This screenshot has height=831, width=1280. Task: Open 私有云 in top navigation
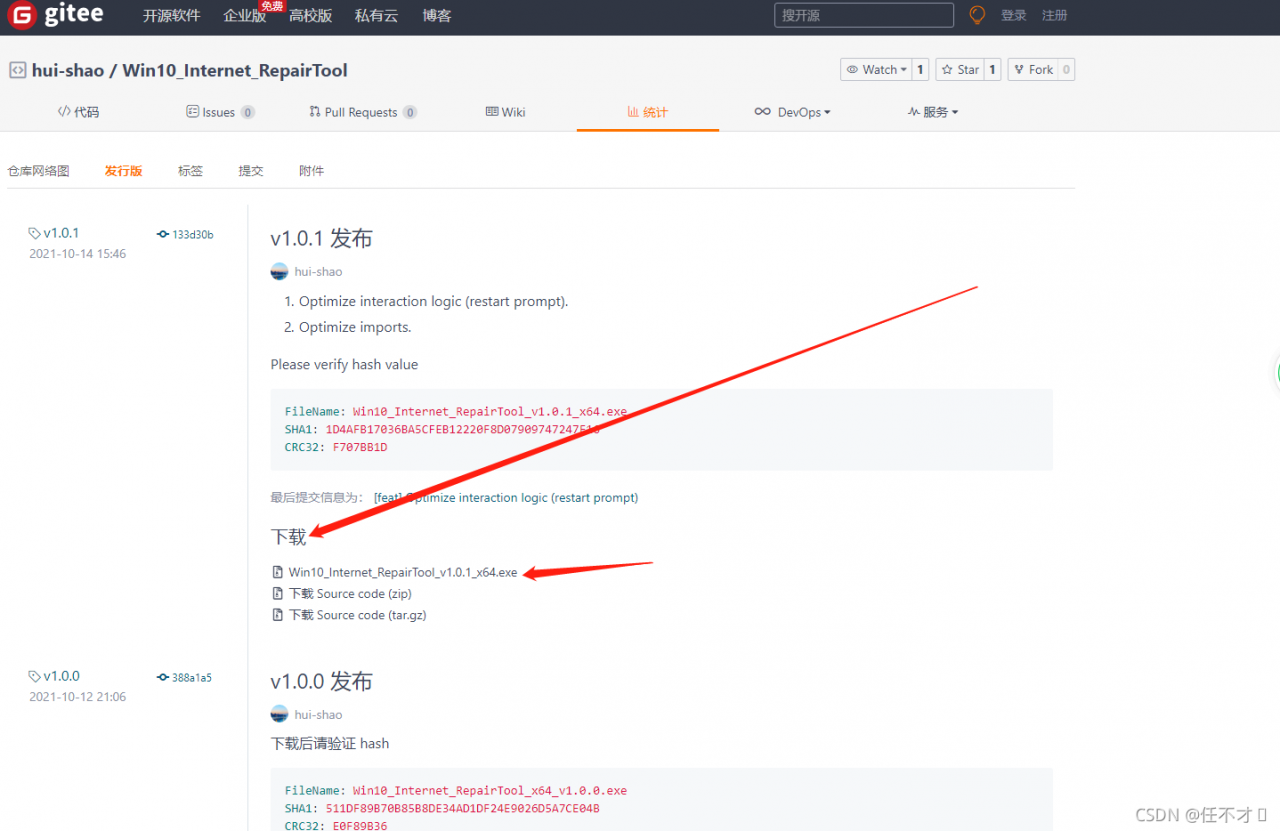point(376,15)
